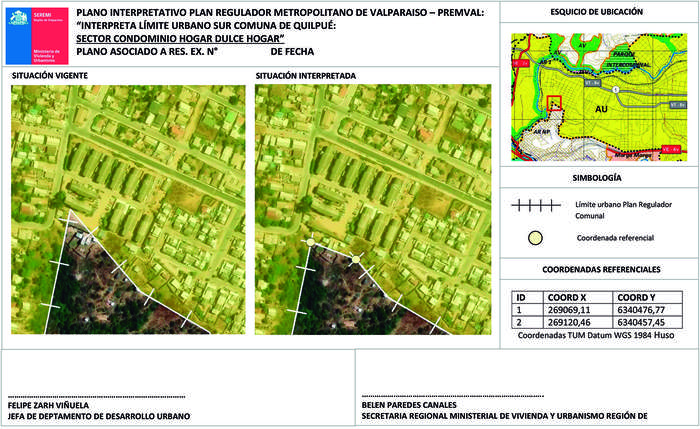The height and width of the screenshot is (429, 700).
Task: Select the red location square in locator map
Action: pos(554,106)
